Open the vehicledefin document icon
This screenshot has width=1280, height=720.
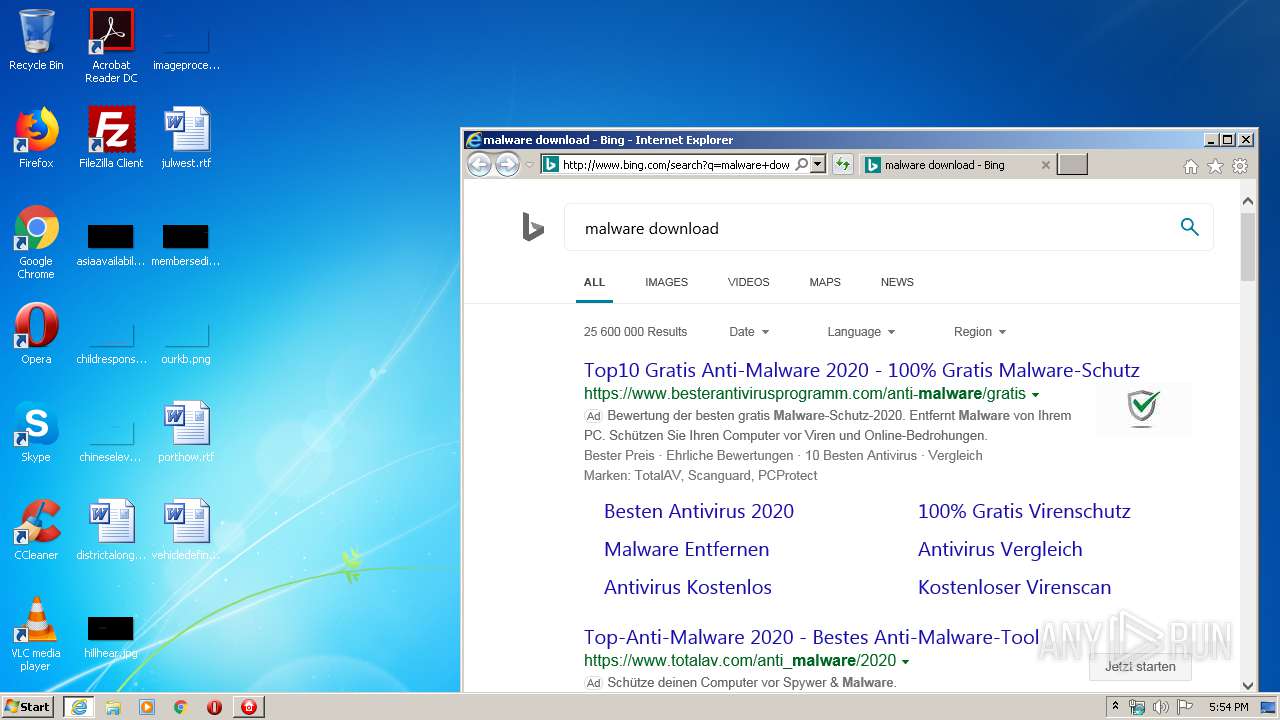point(186,530)
